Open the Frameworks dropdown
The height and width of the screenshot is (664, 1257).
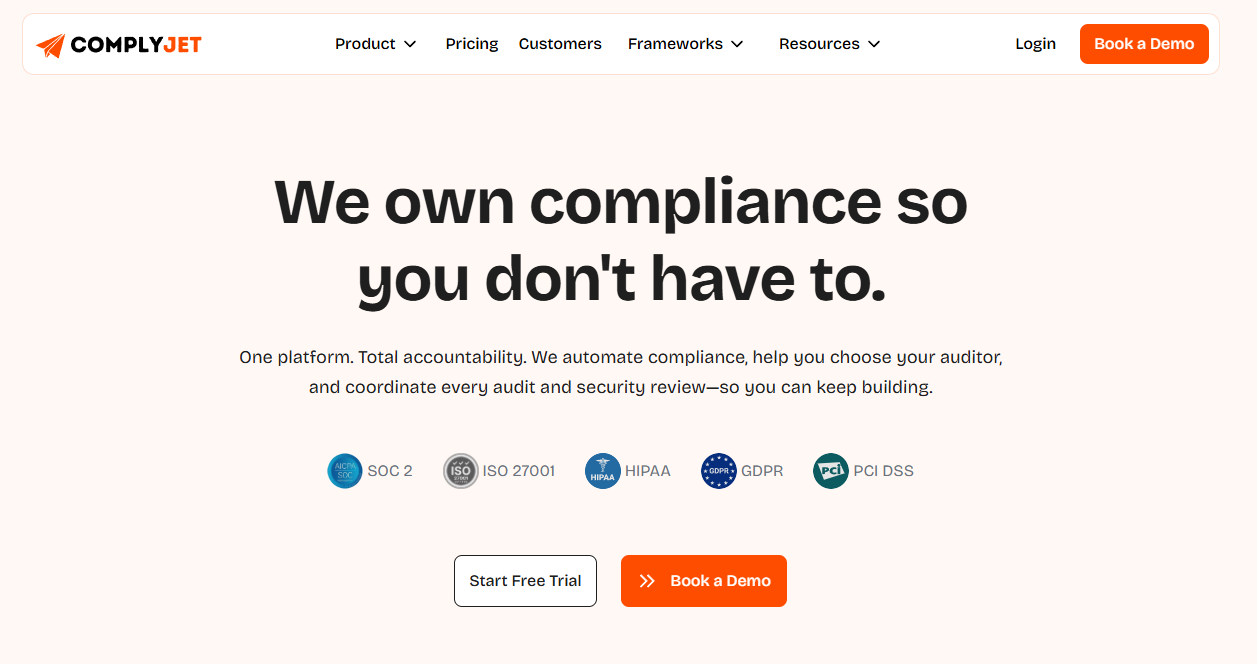[686, 43]
